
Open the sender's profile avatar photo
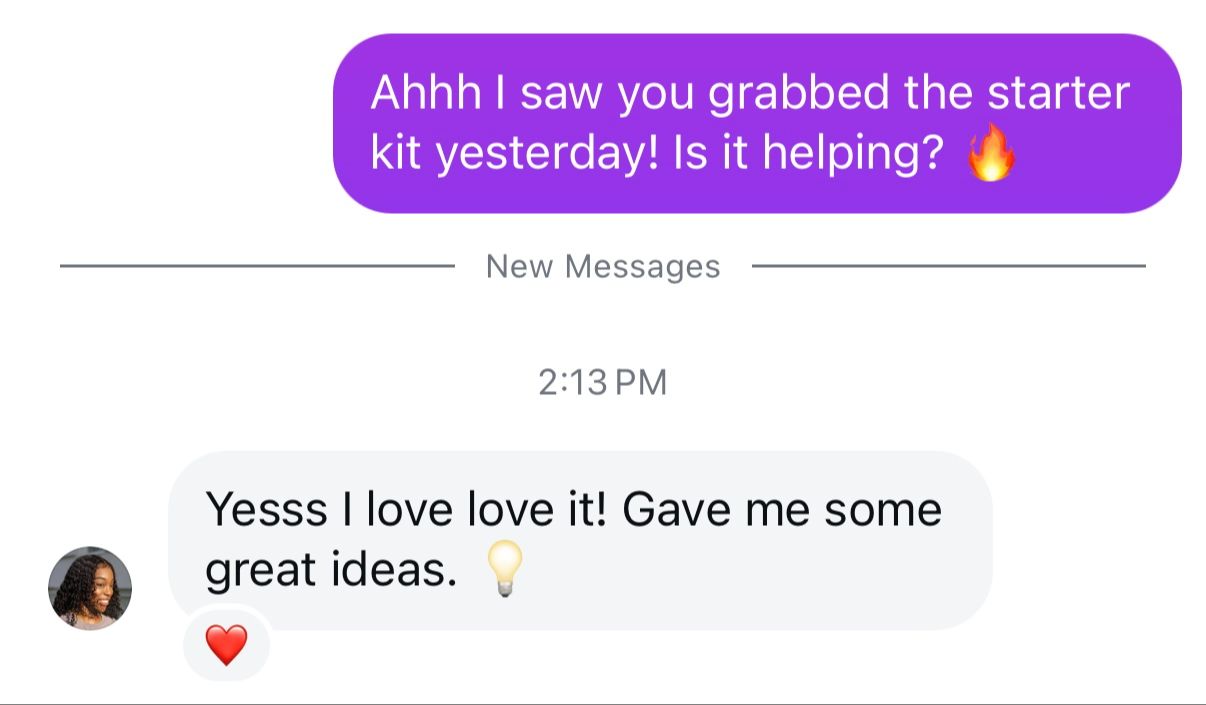click(90, 587)
